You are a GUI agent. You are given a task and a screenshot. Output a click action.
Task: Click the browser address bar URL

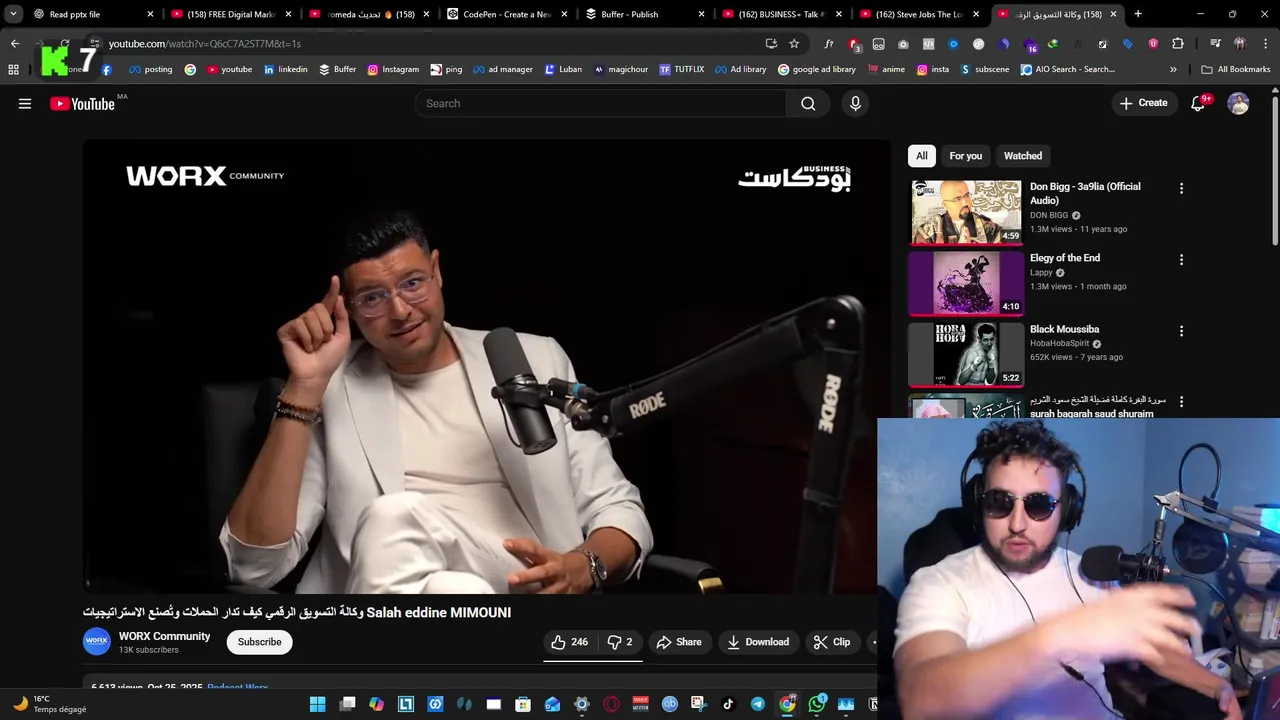coord(205,44)
